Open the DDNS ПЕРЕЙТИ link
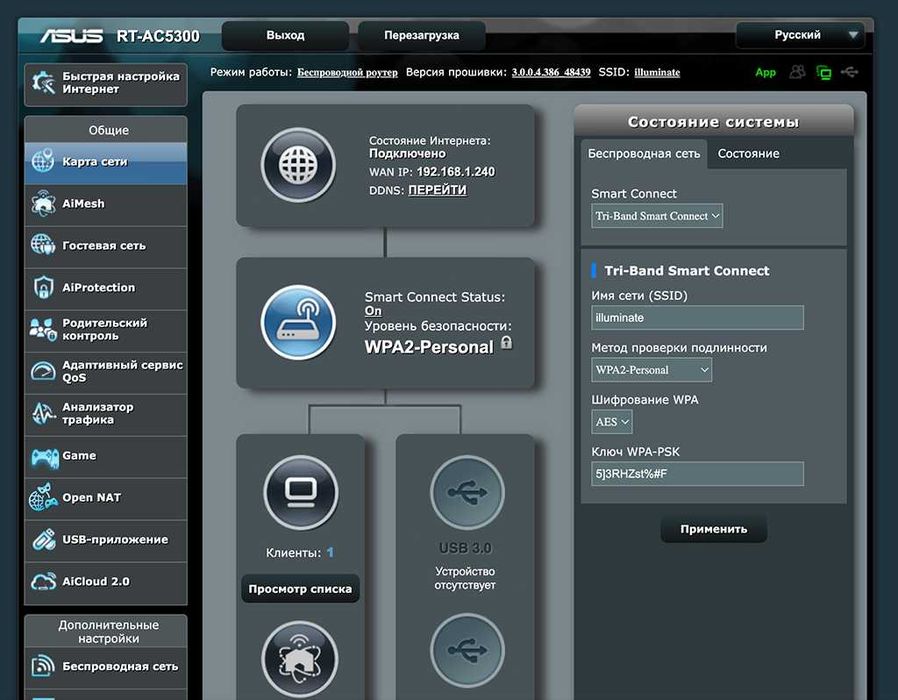The height and width of the screenshot is (700, 898). [437, 190]
